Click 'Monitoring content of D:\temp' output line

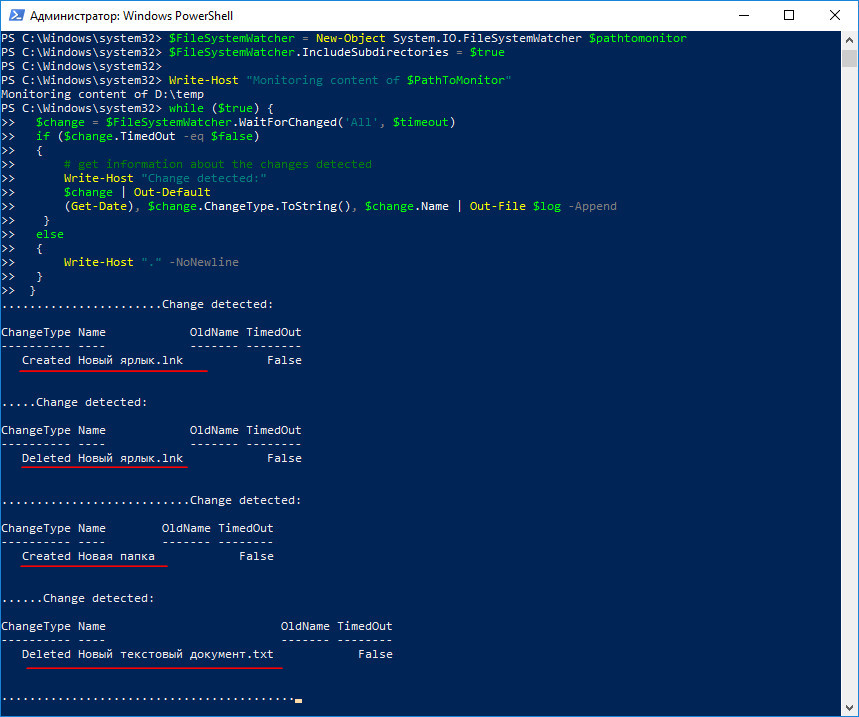tap(102, 94)
